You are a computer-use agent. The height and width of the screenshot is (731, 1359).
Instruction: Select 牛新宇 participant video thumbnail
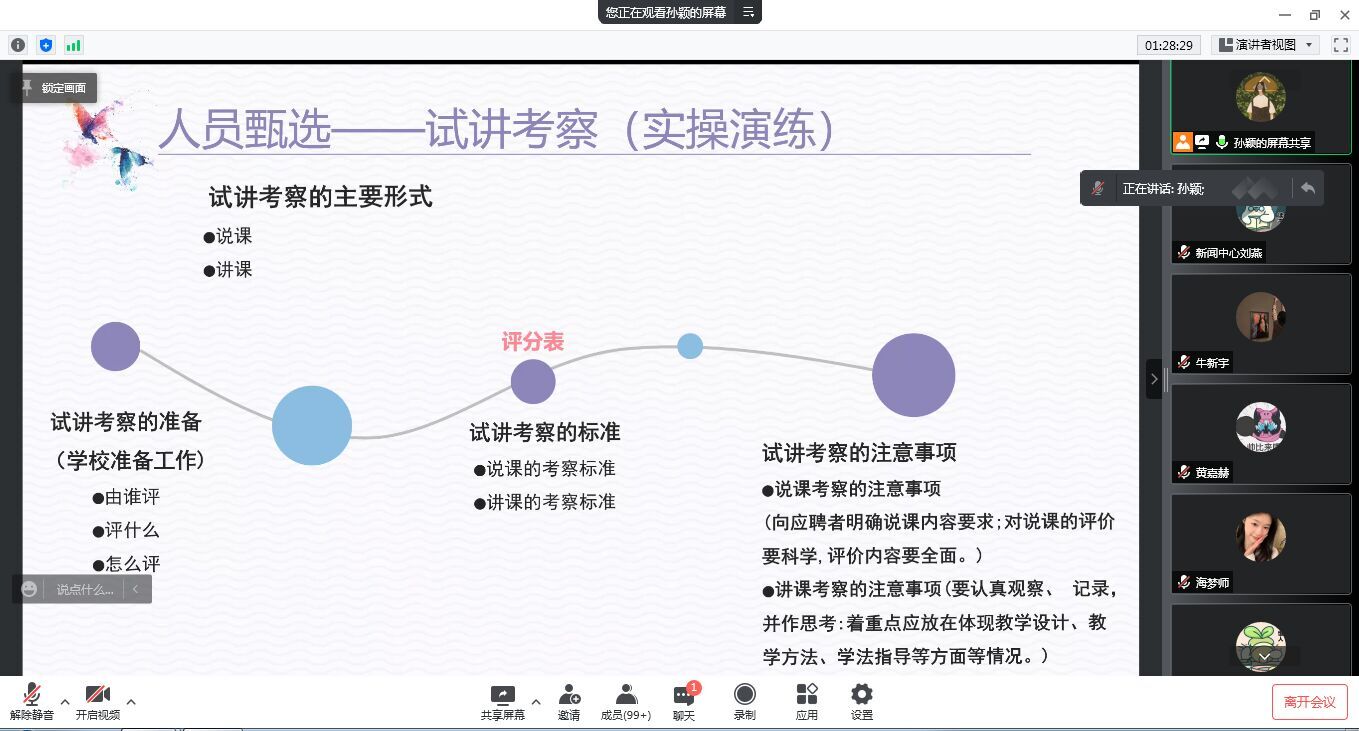[1260, 322]
